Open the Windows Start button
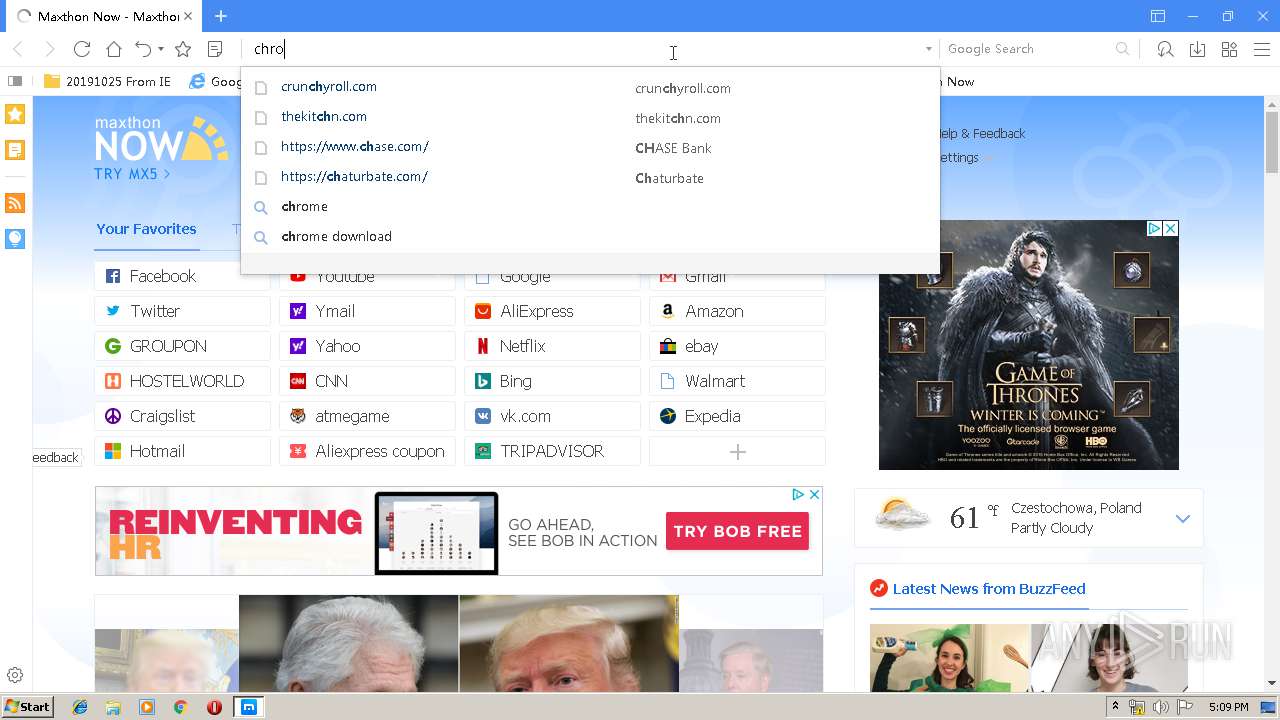 (x=28, y=707)
